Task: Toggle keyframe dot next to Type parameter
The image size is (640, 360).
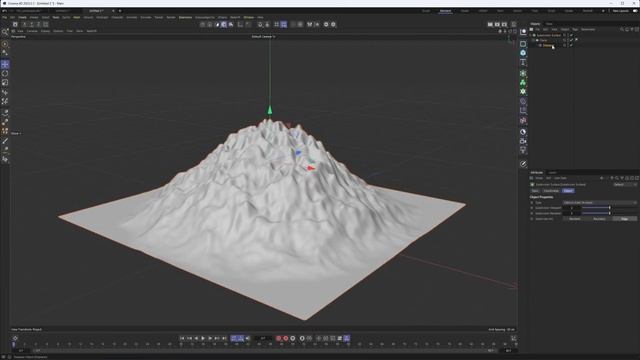Action: 532,202
